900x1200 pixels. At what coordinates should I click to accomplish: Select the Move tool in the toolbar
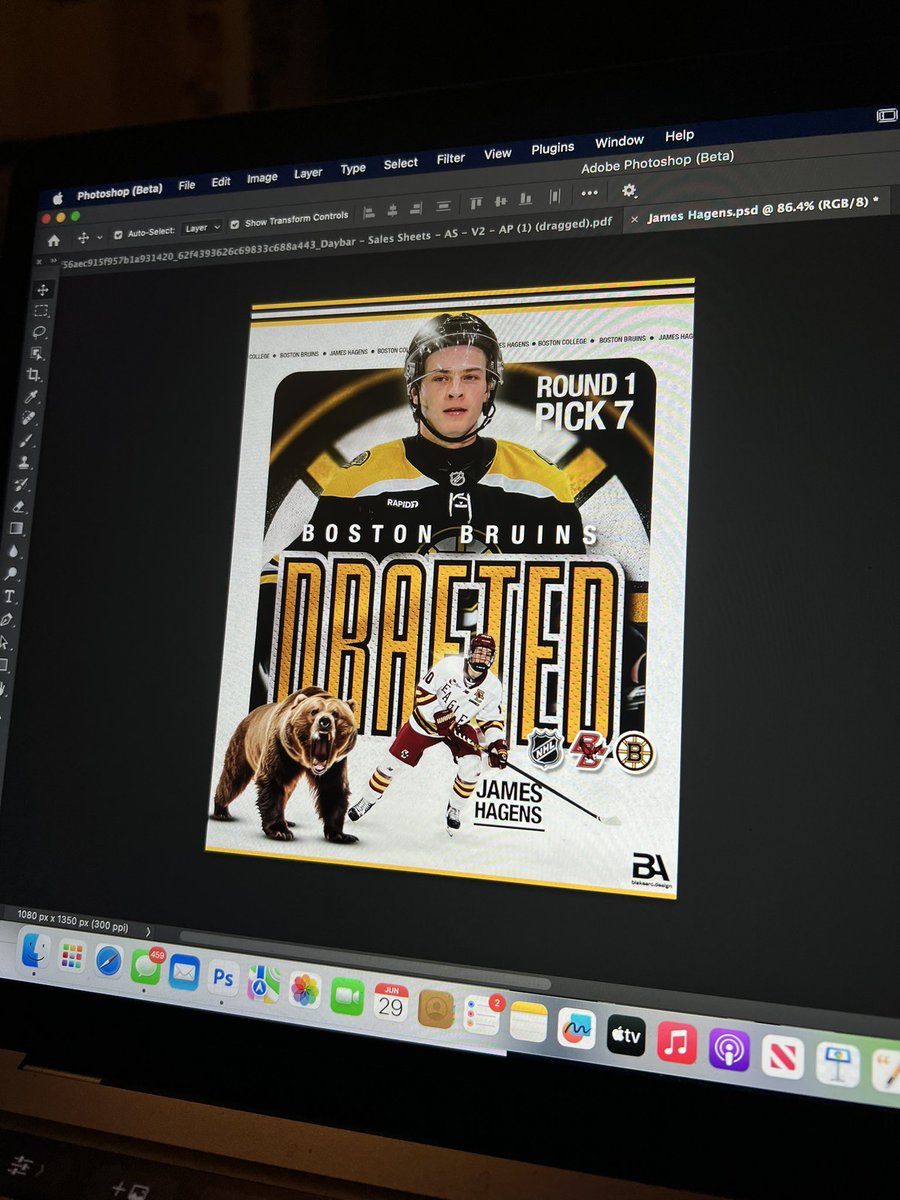click(x=42, y=290)
